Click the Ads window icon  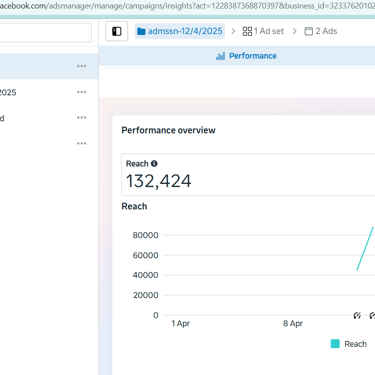[309, 31]
